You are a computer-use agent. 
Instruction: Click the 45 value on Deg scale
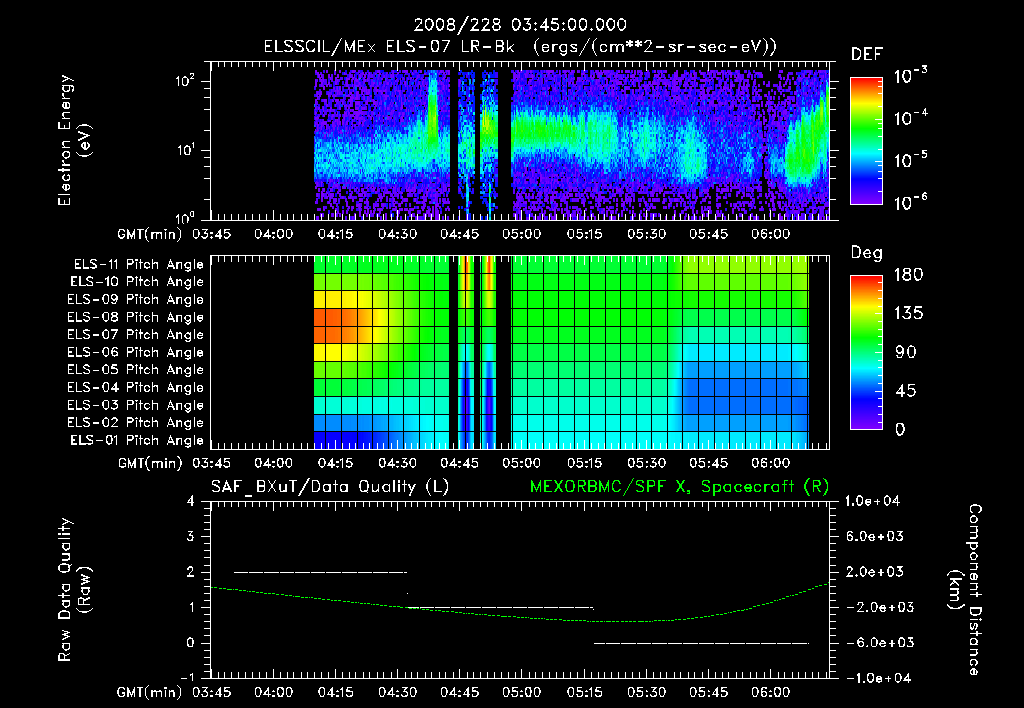[906, 391]
